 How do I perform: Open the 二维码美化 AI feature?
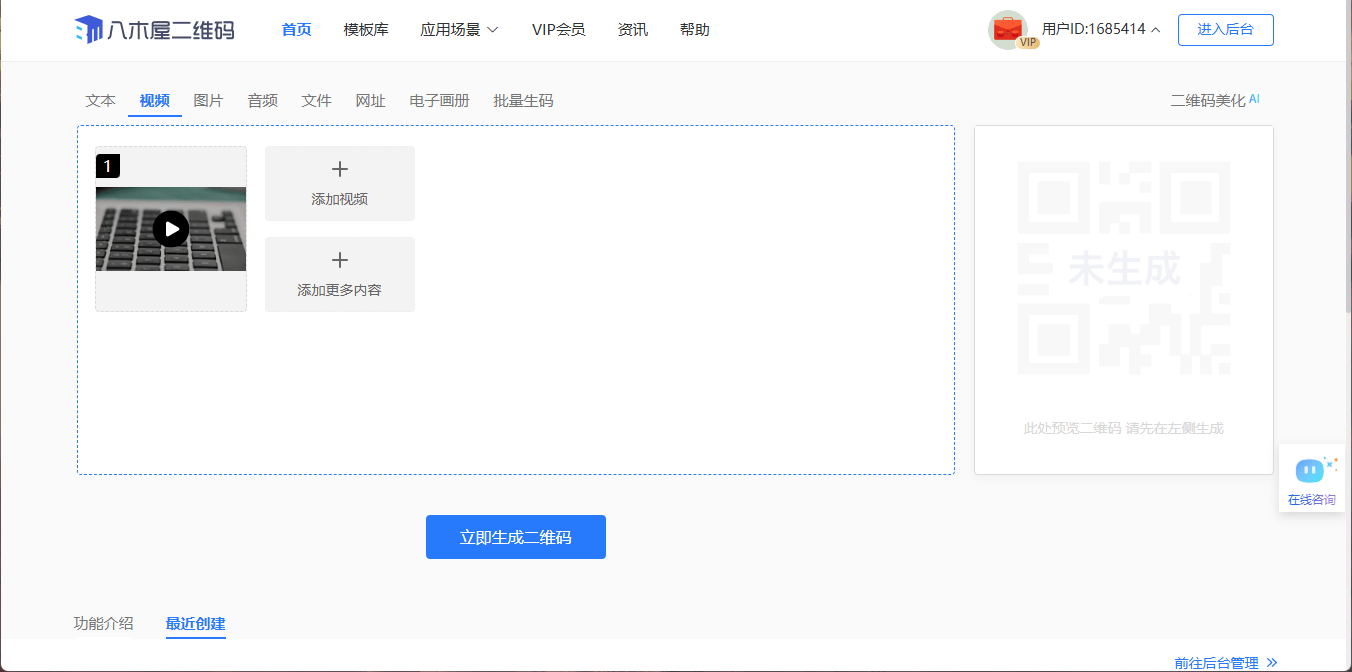[1214, 101]
